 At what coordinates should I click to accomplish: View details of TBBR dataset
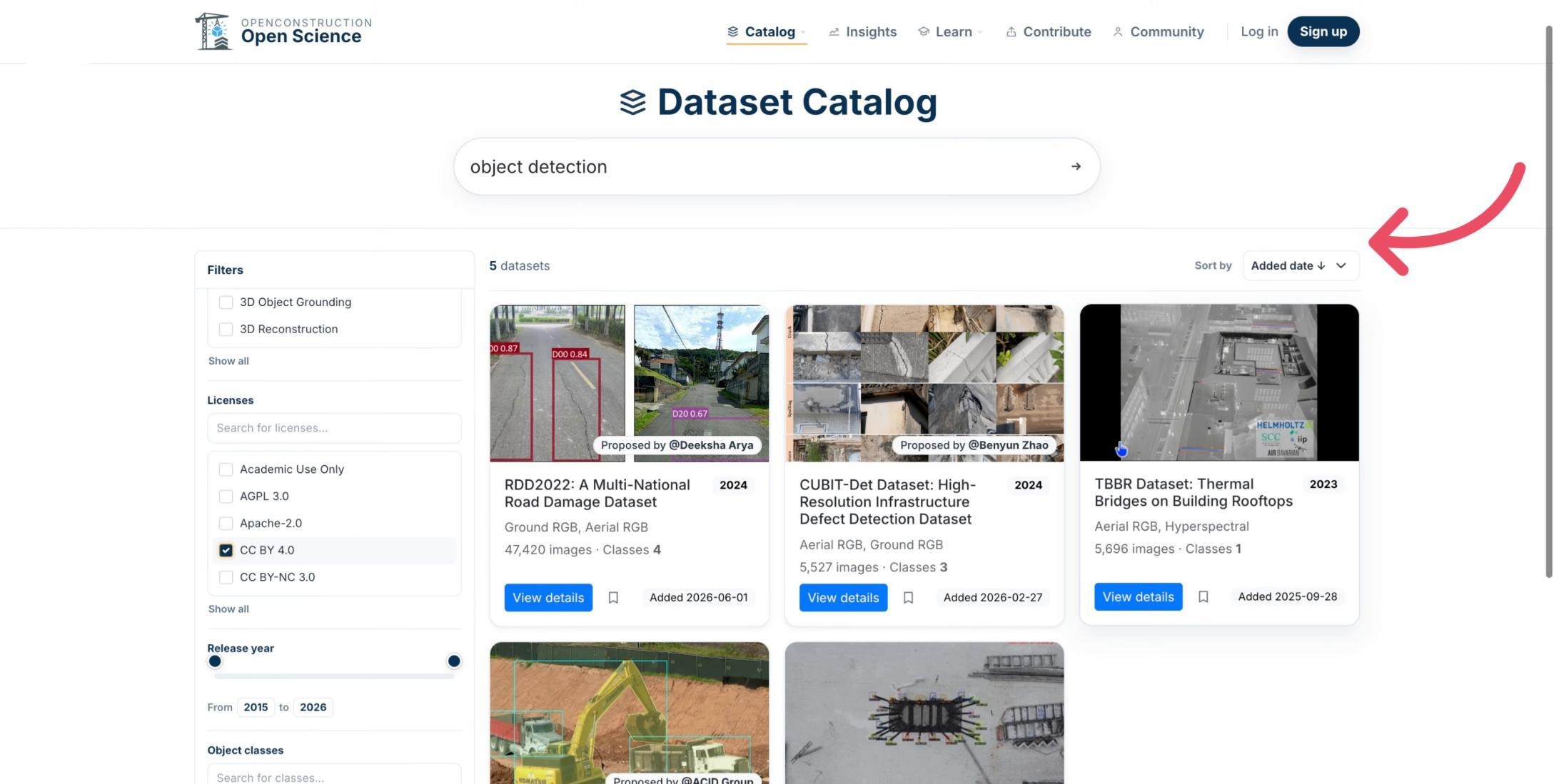point(1138,597)
